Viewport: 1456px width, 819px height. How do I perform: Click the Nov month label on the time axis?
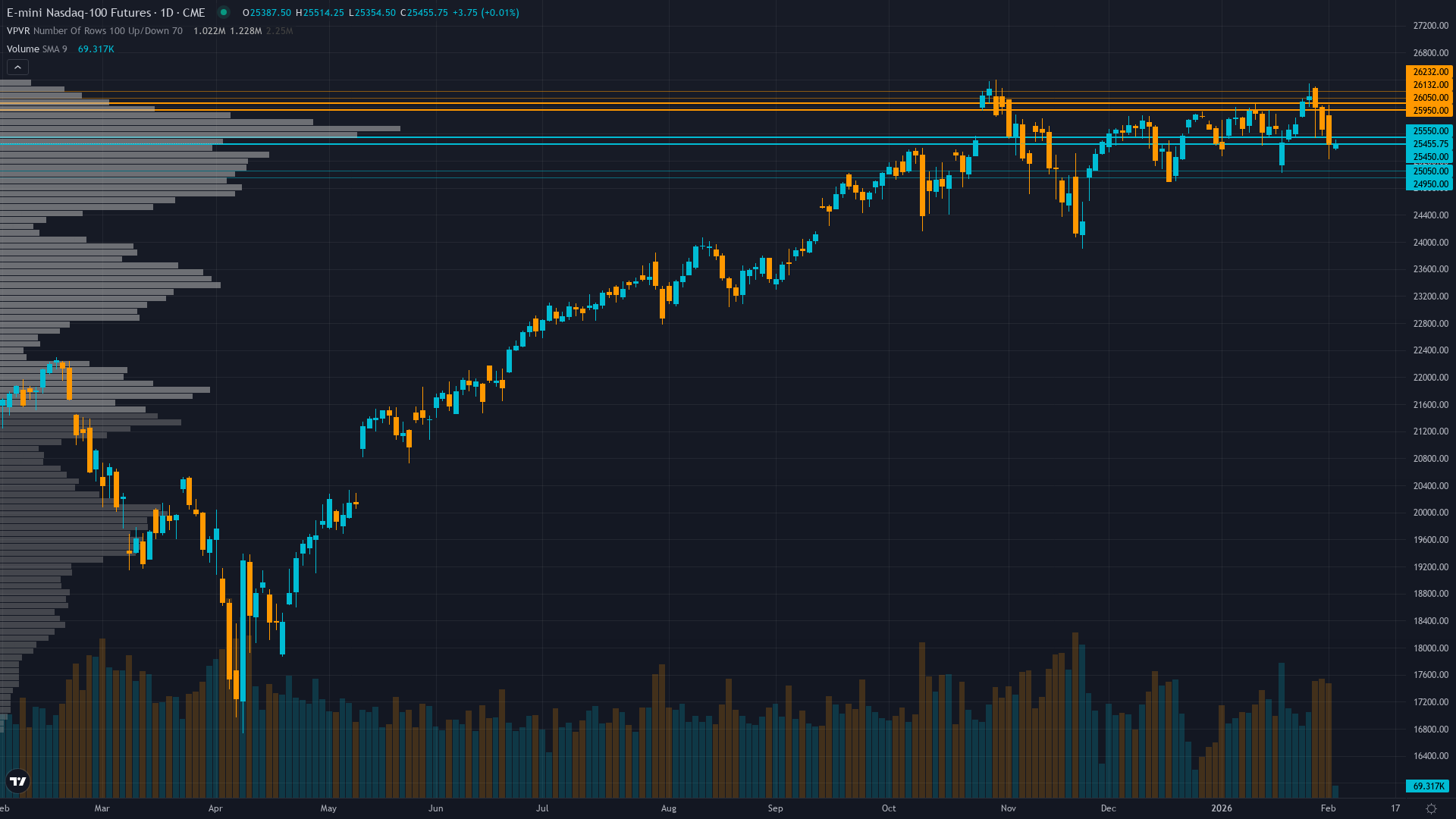pyautogui.click(x=1008, y=808)
